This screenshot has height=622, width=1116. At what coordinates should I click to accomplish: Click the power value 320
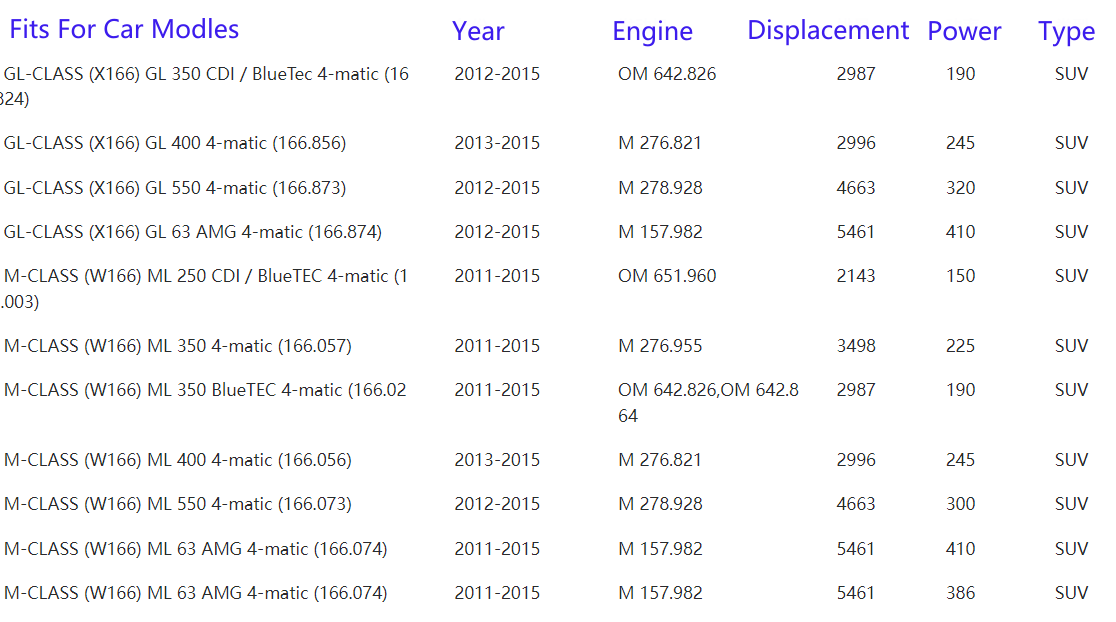pyautogui.click(x=960, y=188)
